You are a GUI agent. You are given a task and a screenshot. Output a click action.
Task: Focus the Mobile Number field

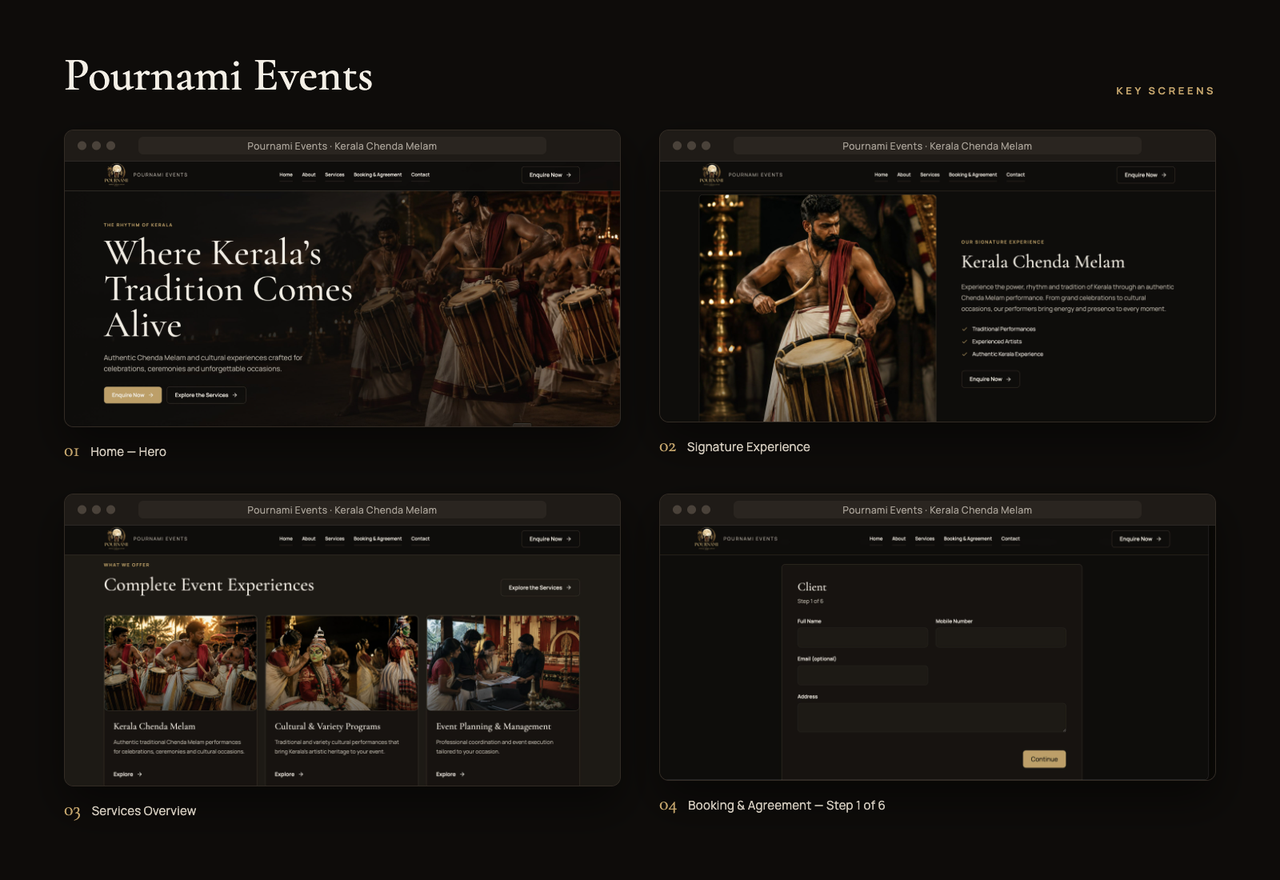[x=1001, y=637]
